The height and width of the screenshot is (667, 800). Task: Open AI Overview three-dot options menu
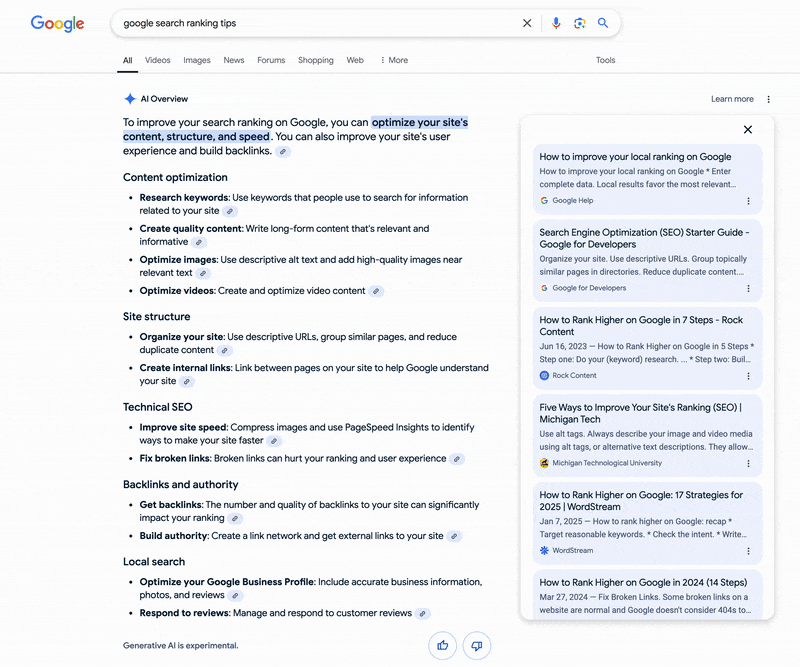pos(768,99)
